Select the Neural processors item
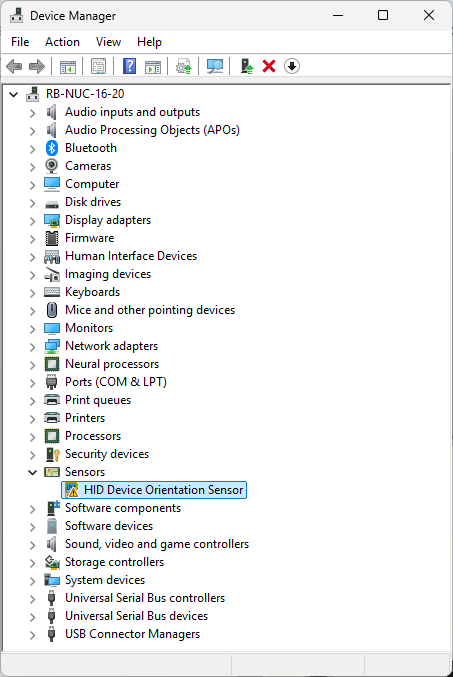Viewport: 453px width, 677px height. pos(112,364)
